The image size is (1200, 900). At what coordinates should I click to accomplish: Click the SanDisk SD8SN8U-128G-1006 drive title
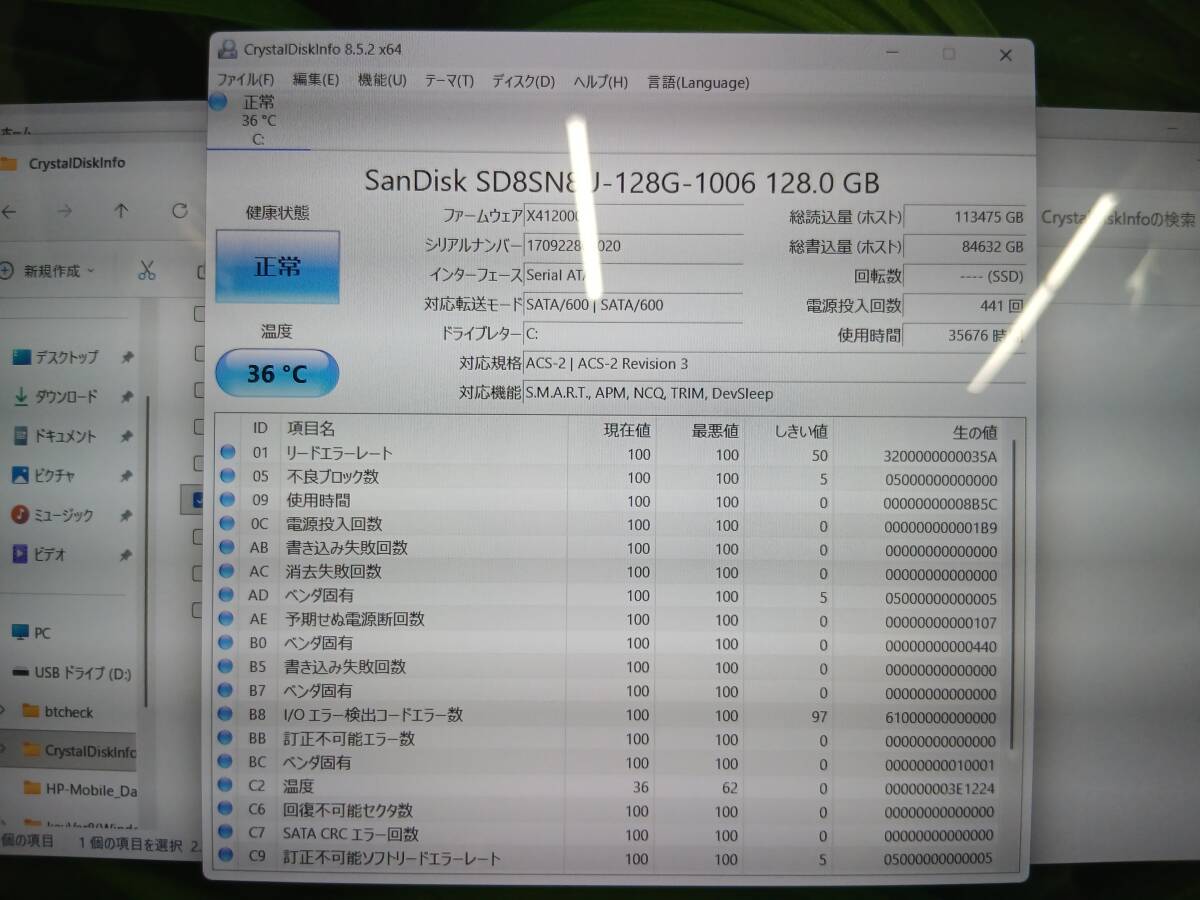622,181
